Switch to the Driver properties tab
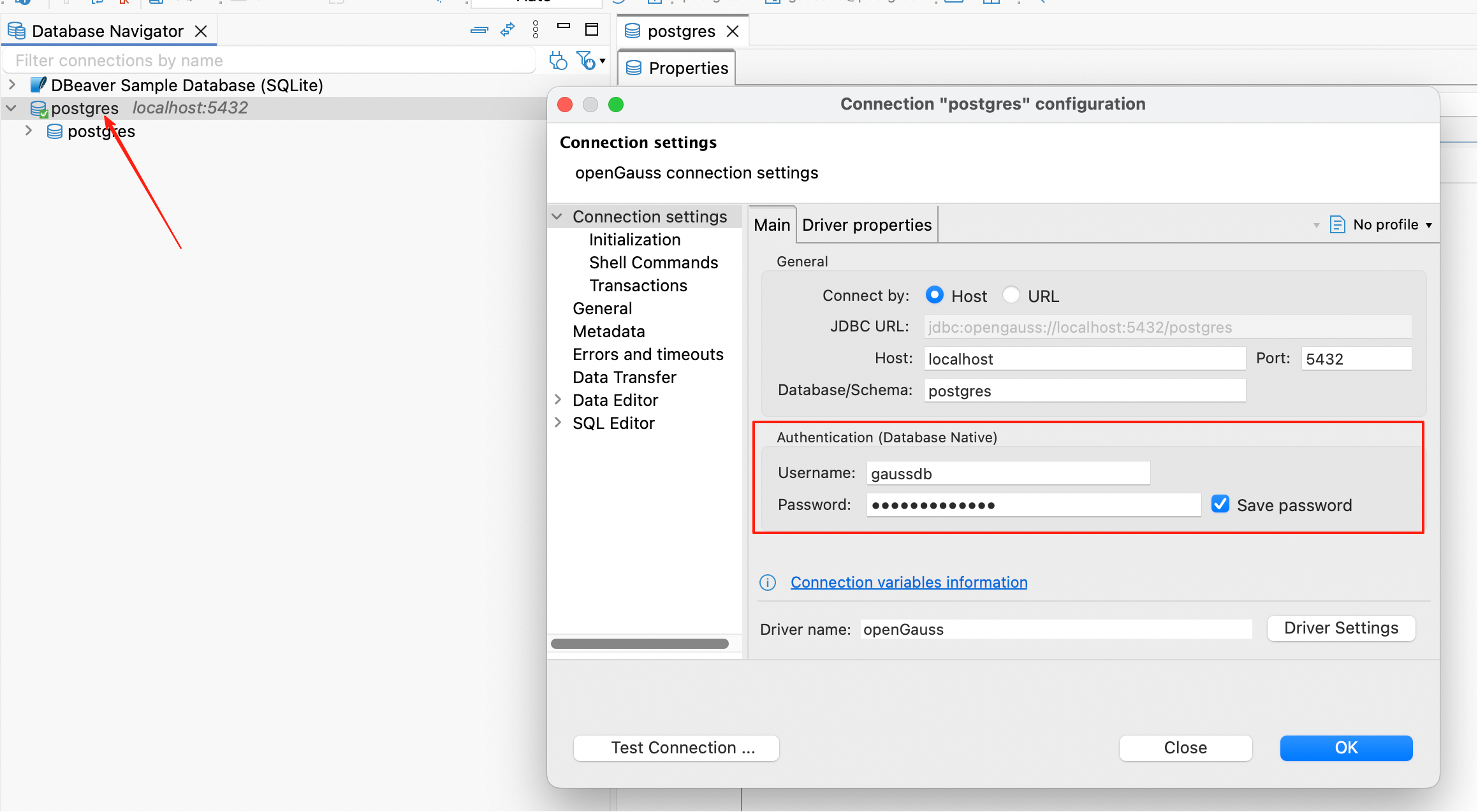The height and width of the screenshot is (812, 1478). (x=867, y=225)
